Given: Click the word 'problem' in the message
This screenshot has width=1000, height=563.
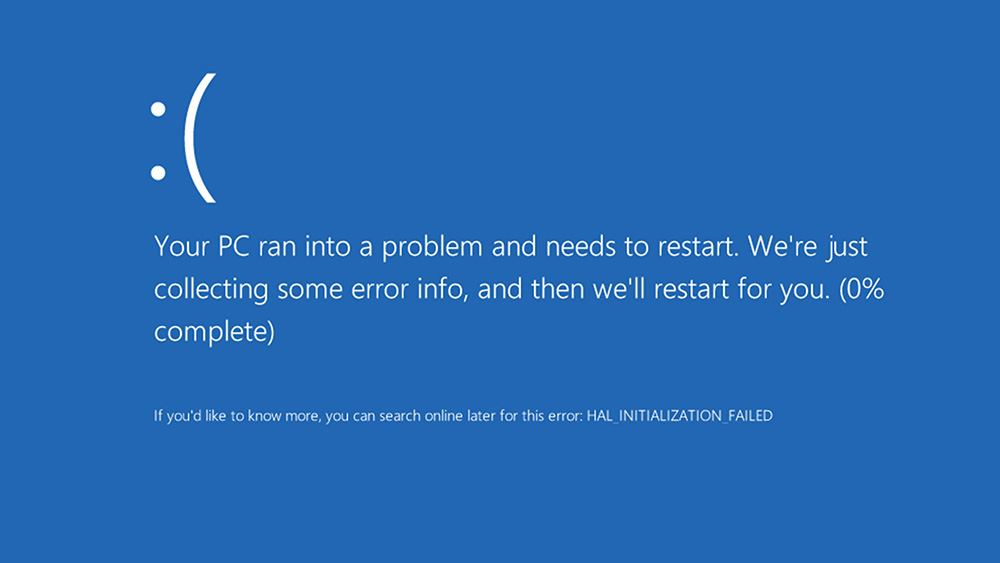Looking at the screenshot, I should [x=432, y=248].
